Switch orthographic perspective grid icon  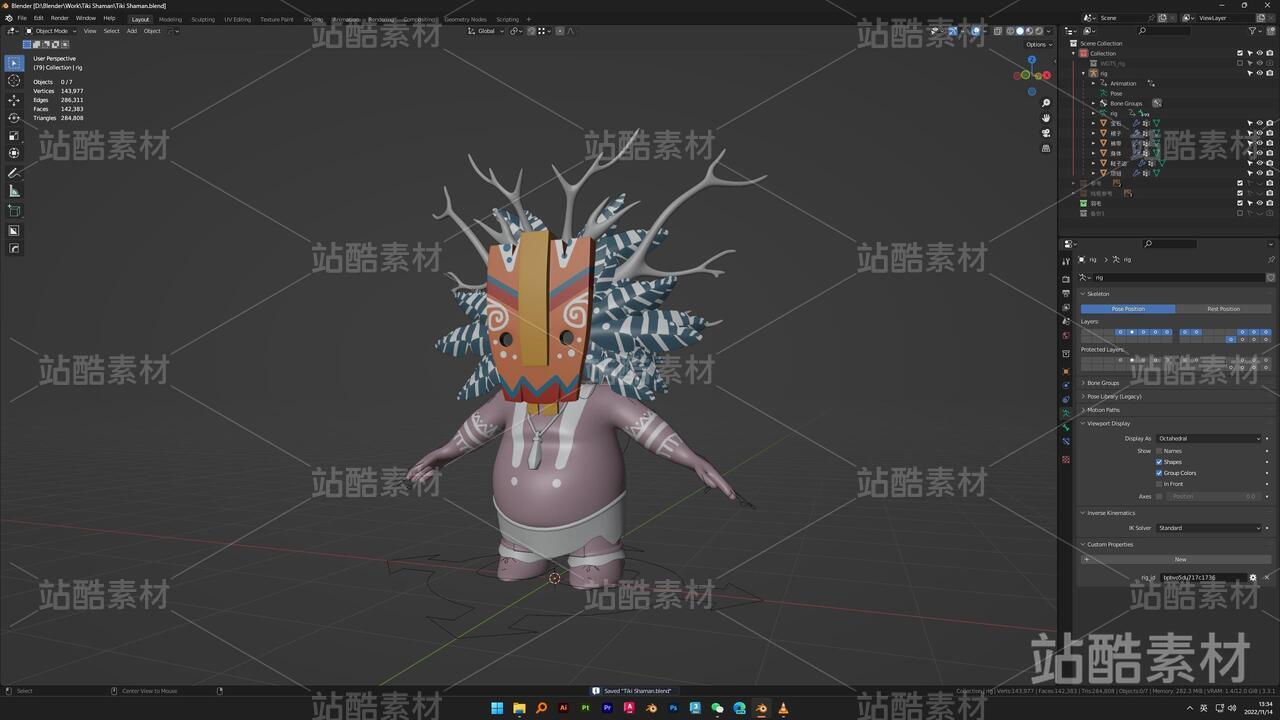coord(1046,148)
